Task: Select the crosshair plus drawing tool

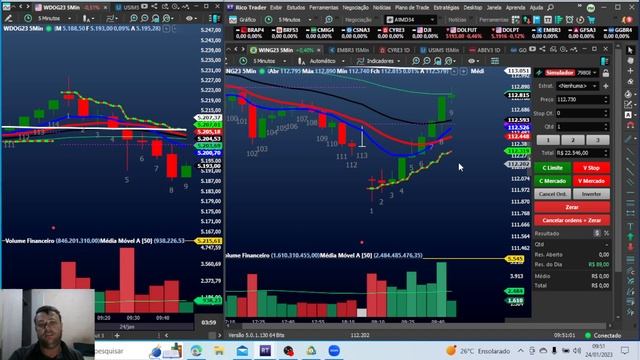Action: point(630,71)
